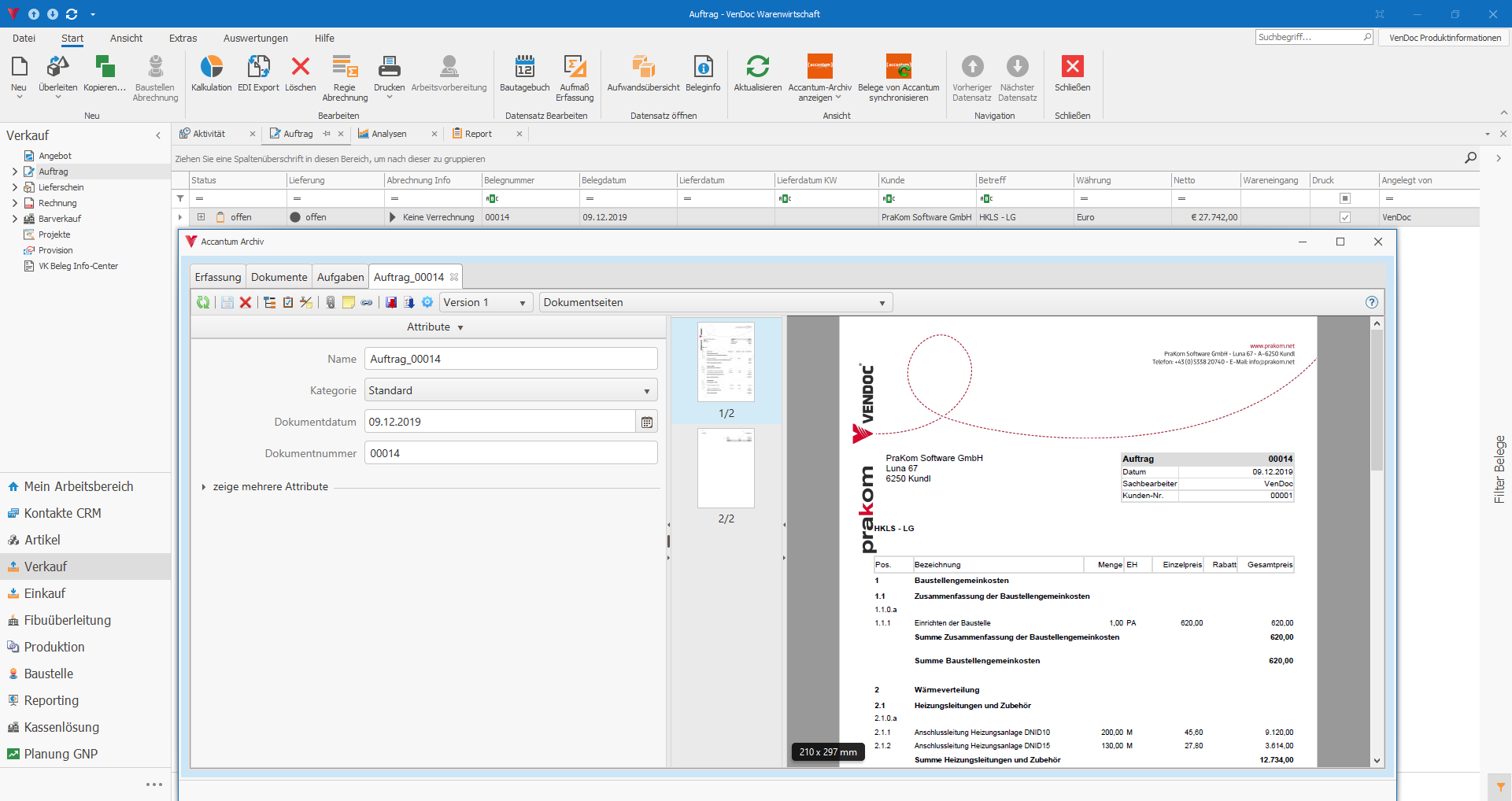Open EDI Export from ribbon
1512x801 pixels.
pyautogui.click(x=258, y=68)
